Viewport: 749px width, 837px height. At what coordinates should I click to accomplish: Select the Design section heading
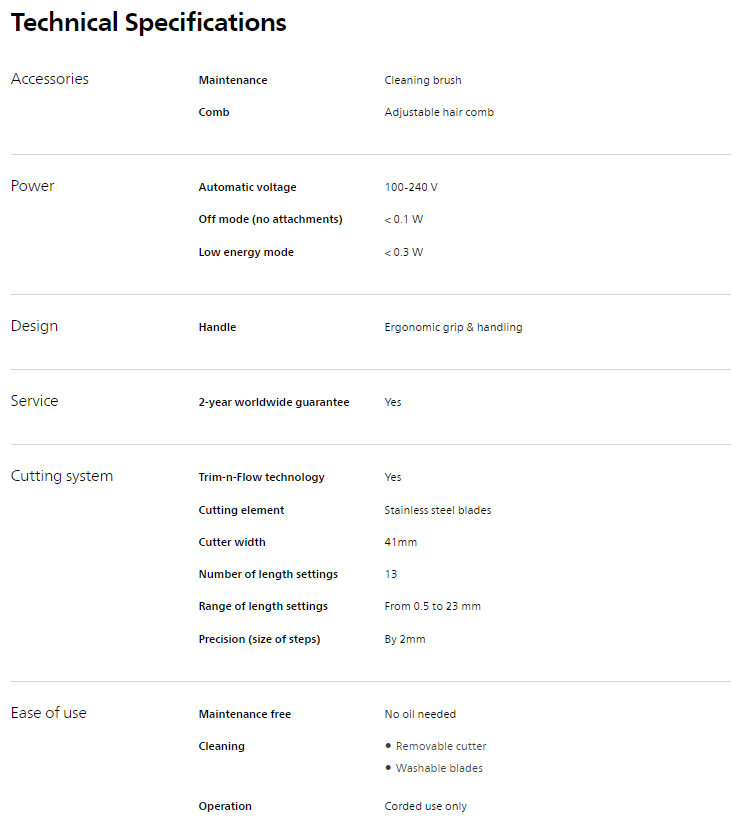34,326
